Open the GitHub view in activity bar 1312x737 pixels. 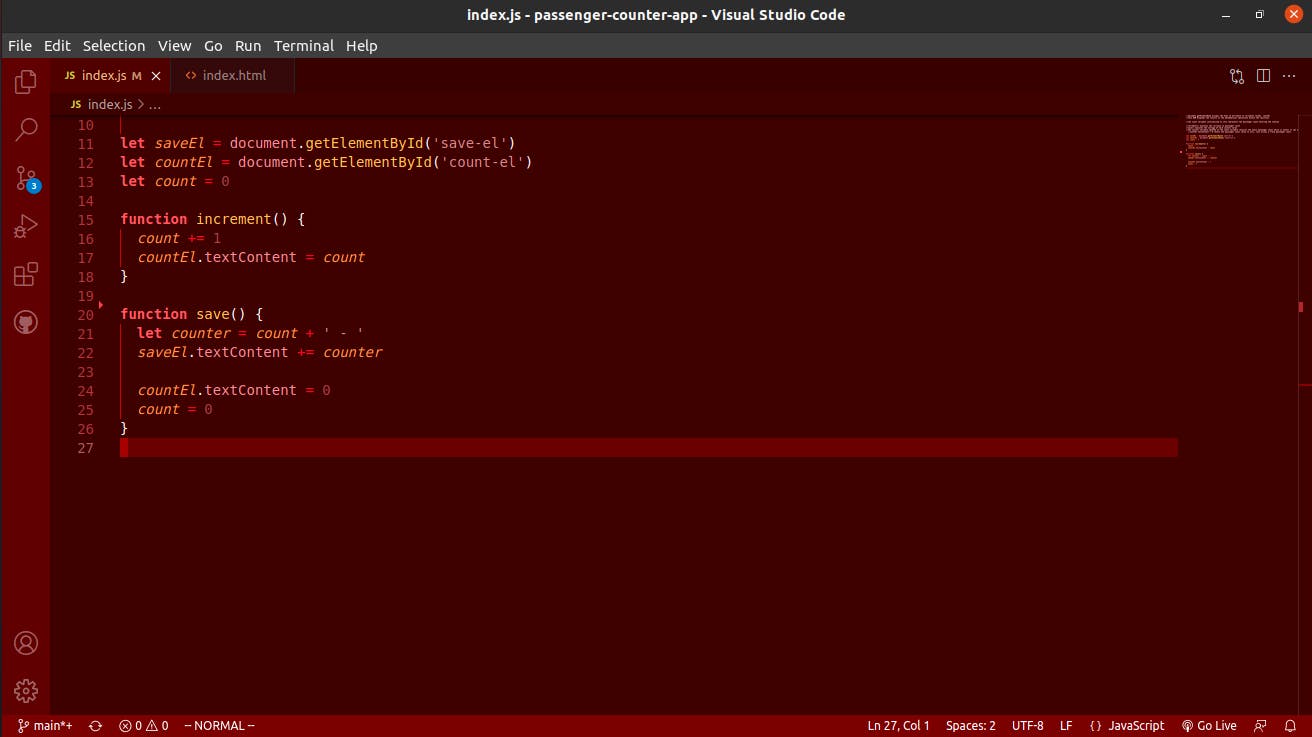coord(26,323)
